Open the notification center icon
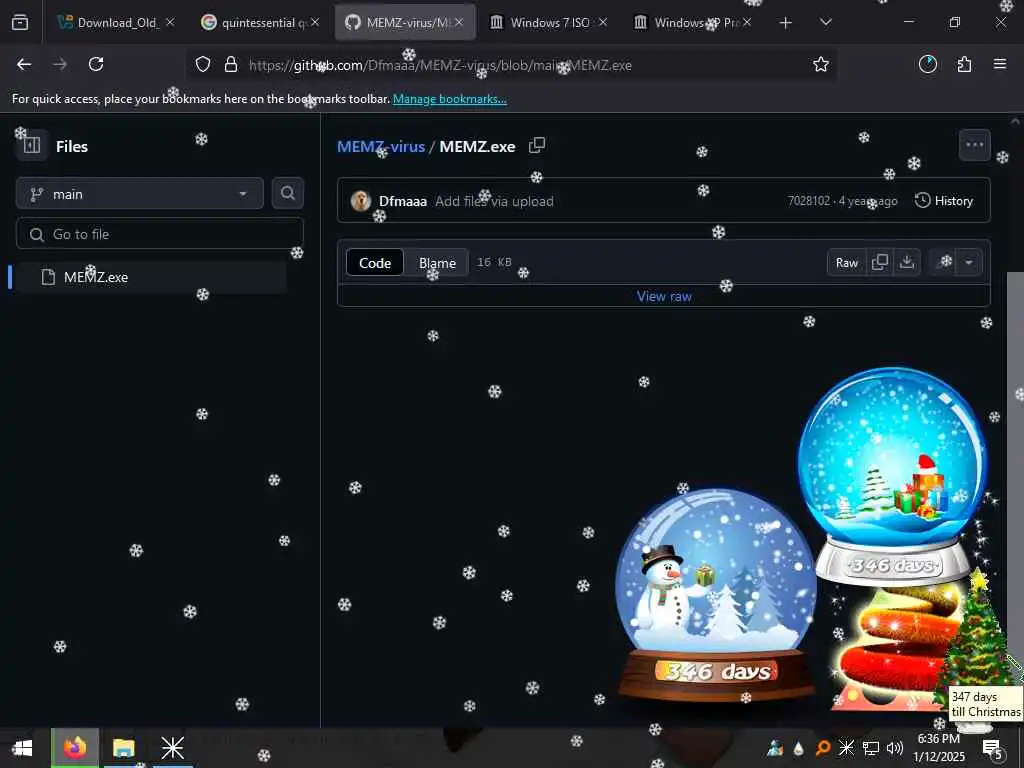 click(x=992, y=748)
